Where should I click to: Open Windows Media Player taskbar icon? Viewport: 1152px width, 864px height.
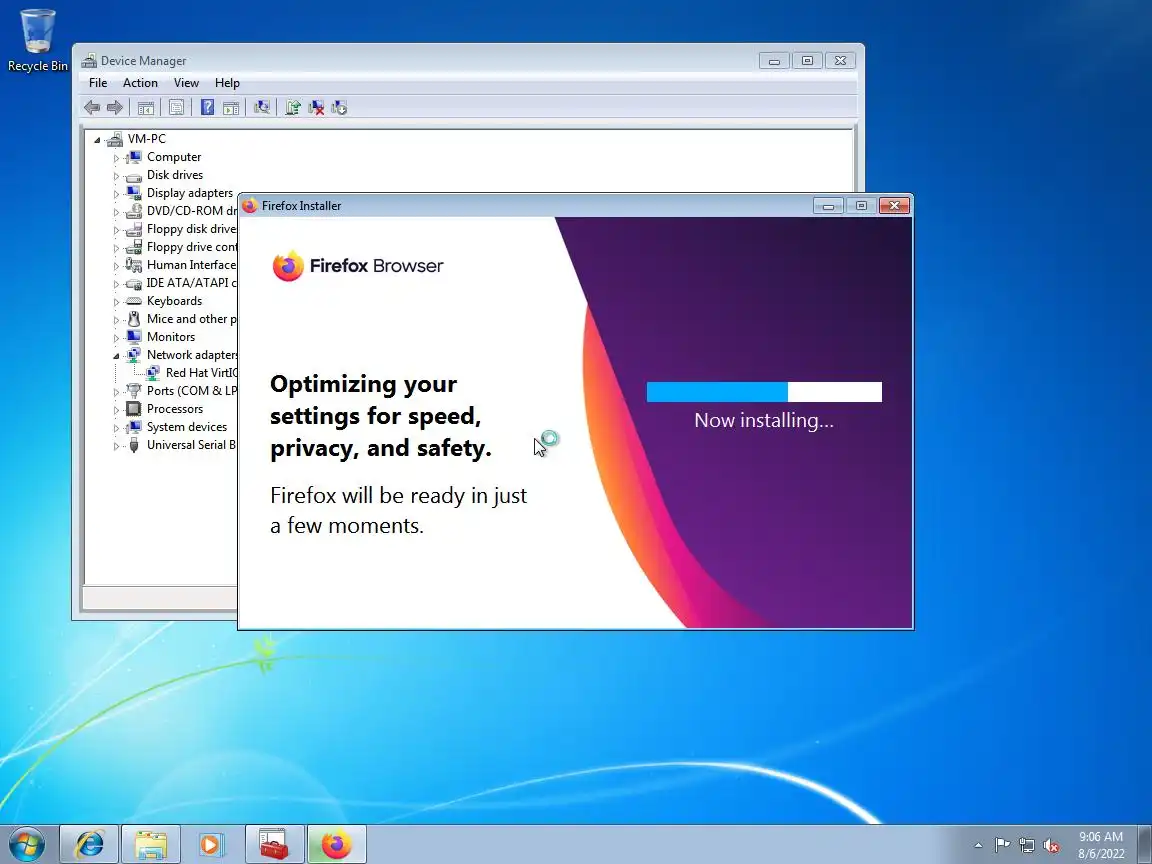[212, 844]
